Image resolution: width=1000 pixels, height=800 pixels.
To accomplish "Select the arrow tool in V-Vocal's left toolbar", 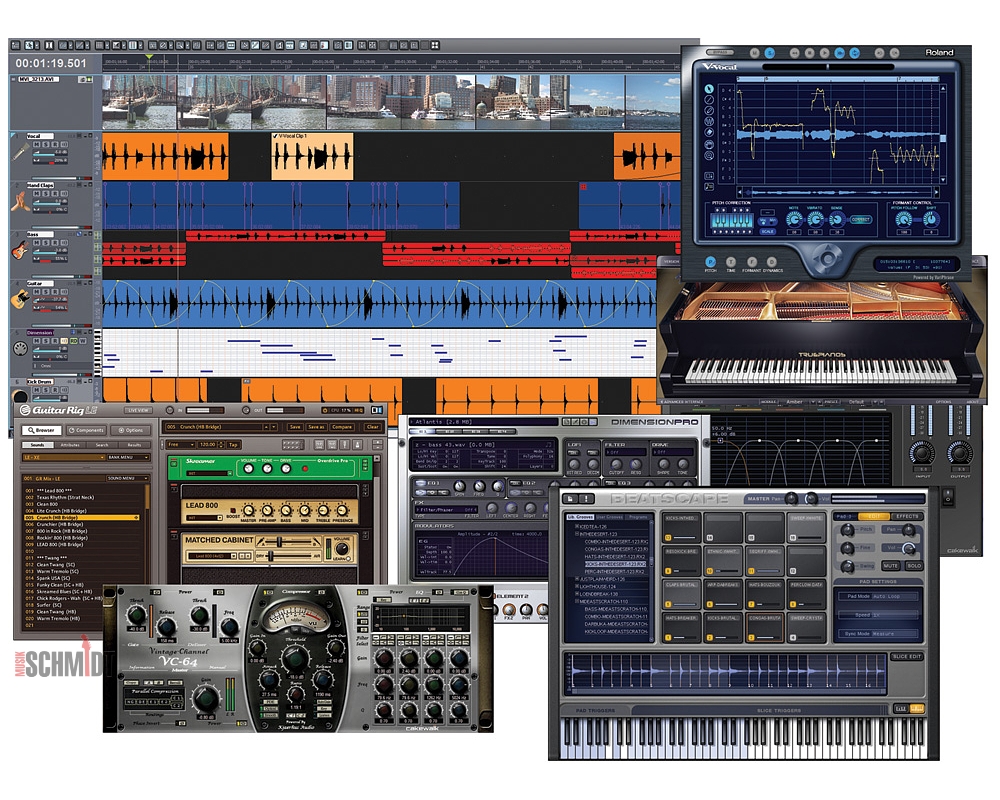I will pos(709,90).
